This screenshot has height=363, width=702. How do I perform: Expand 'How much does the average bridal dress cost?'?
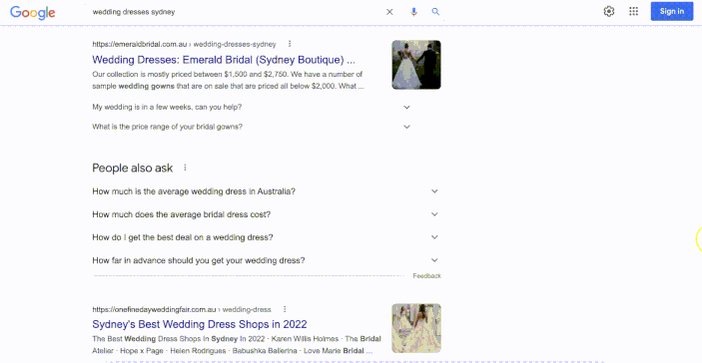[x=265, y=214]
